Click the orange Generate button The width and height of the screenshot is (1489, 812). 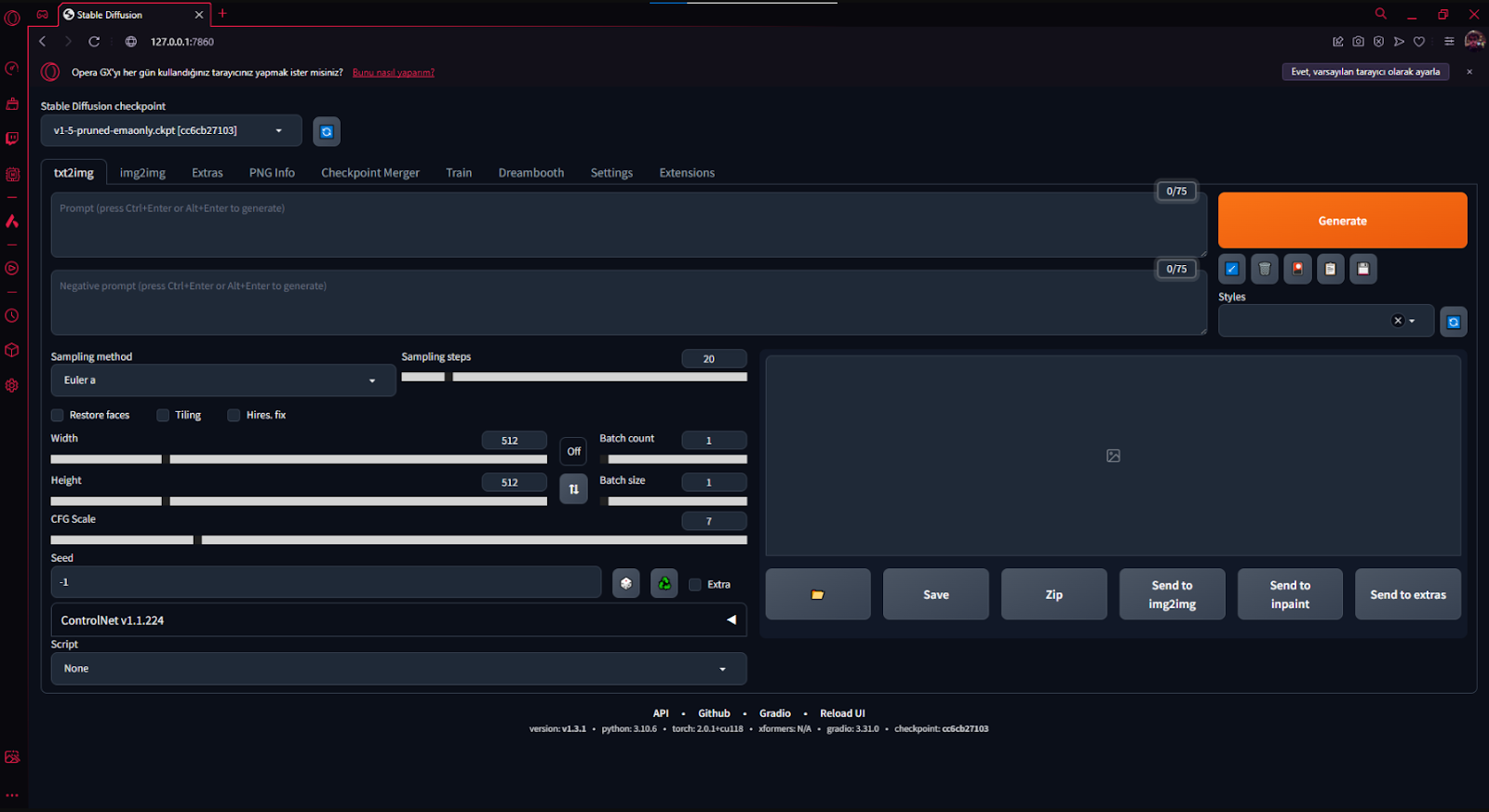1343,220
